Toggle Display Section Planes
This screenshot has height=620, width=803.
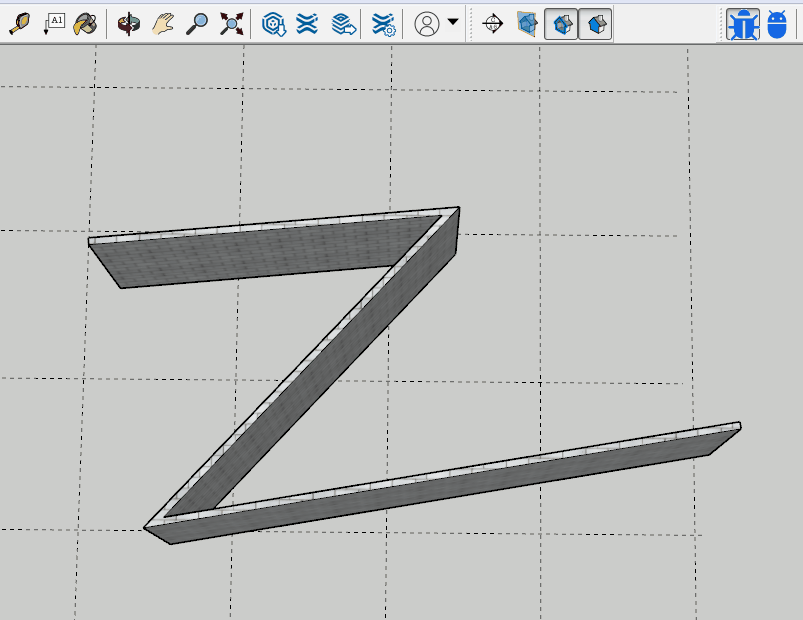527,24
